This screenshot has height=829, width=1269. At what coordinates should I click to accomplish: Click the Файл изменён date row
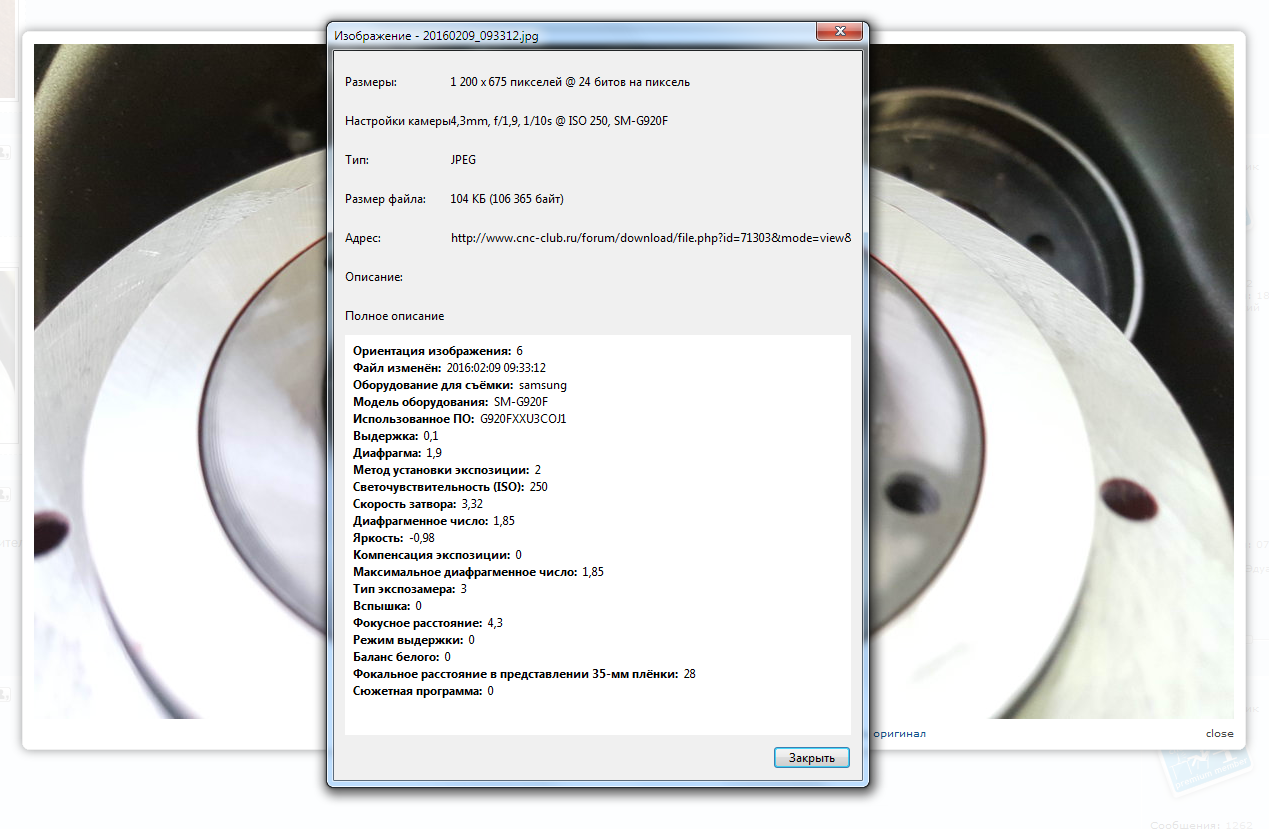pos(449,368)
